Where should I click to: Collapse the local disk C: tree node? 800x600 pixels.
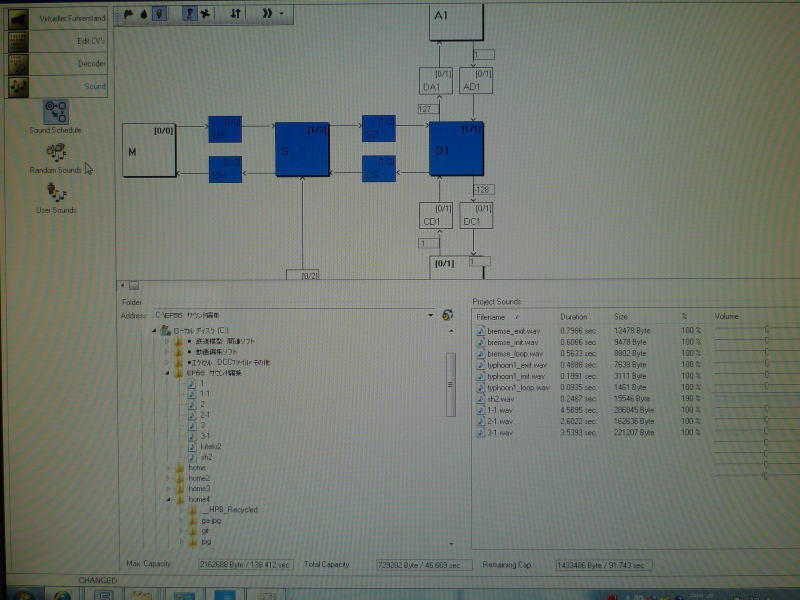154,331
